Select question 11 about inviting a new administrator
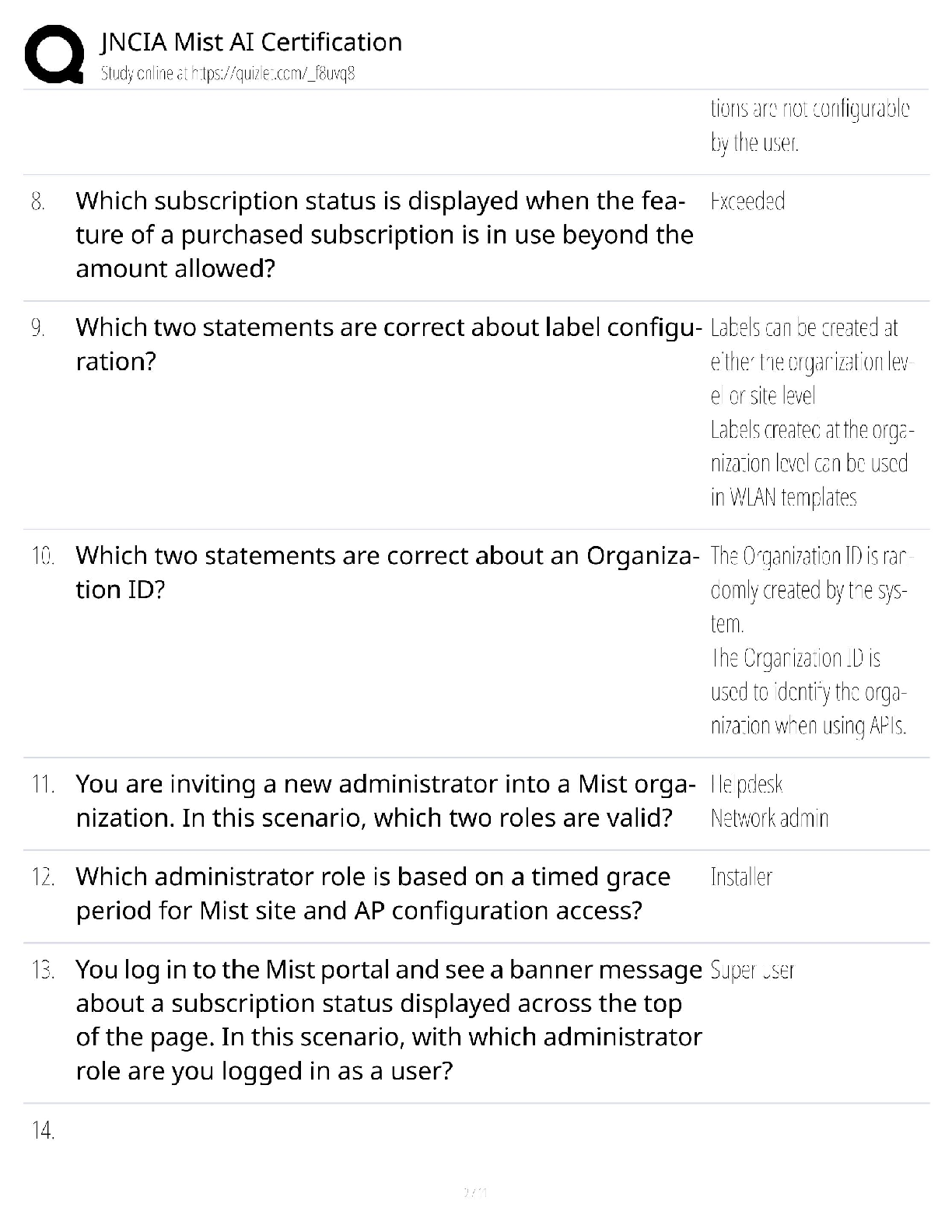The image size is (952, 1232). tap(384, 800)
